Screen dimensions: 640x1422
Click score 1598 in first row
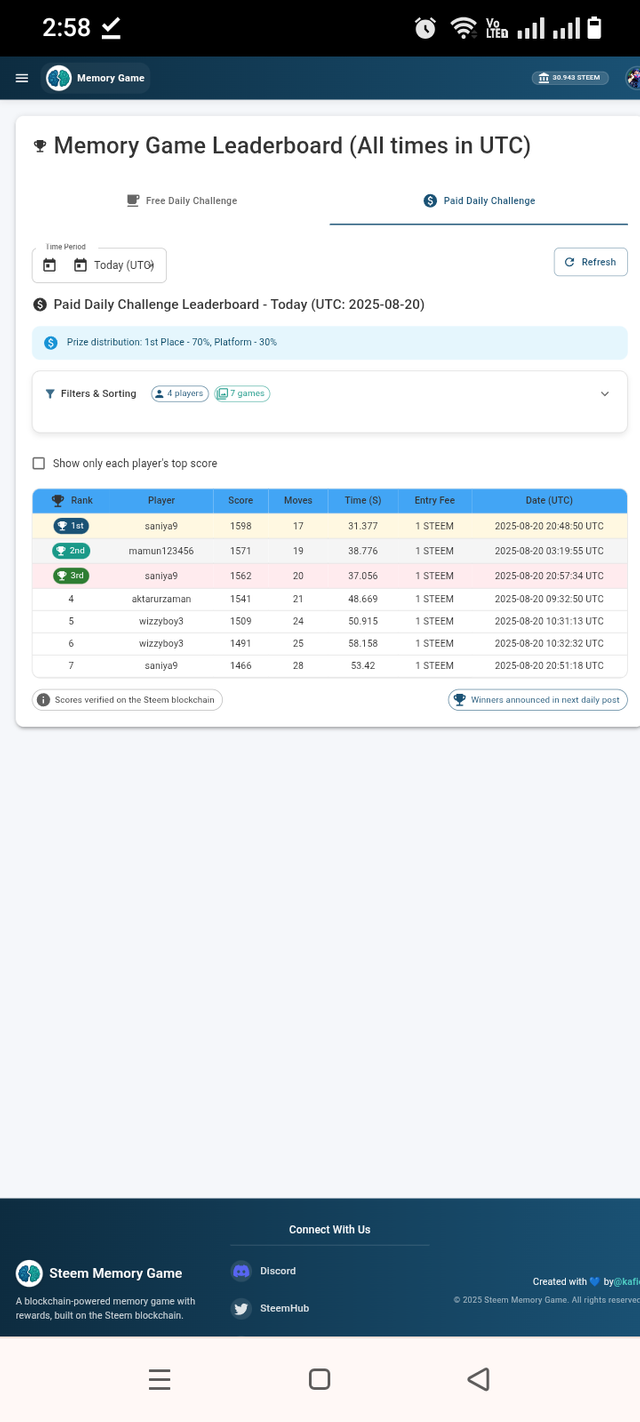pyautogui.click(x=241, y=526)
